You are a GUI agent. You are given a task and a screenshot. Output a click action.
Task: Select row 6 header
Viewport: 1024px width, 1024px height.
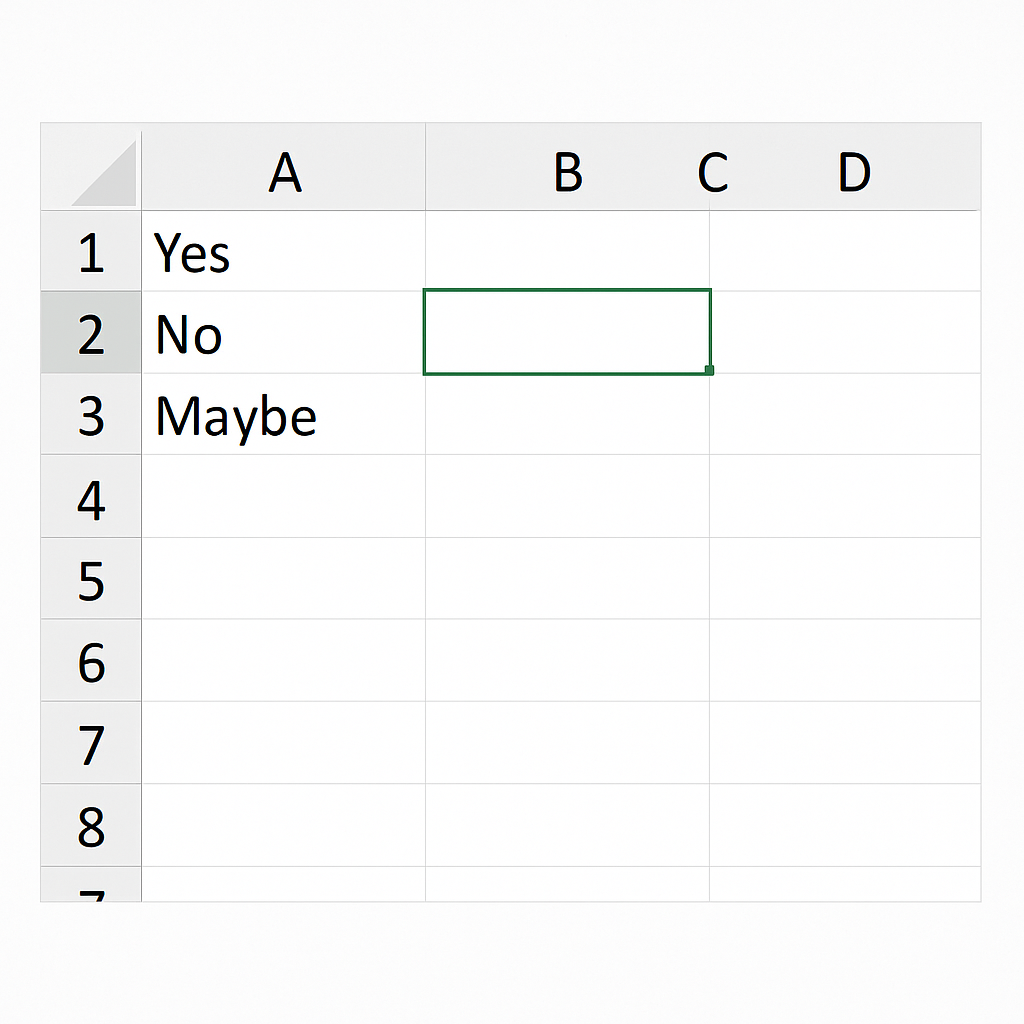point(91,661)
